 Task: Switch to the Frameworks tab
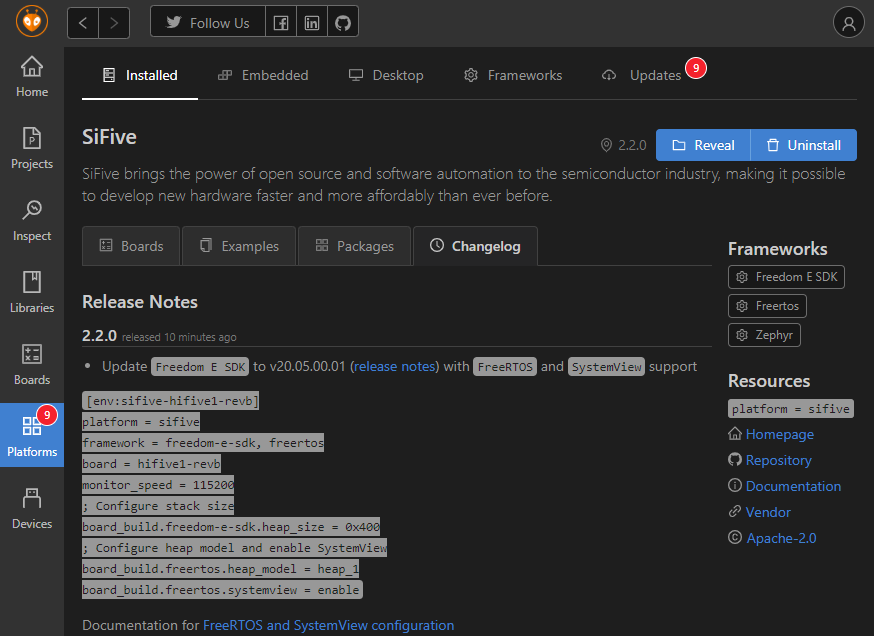coord(513,75)
